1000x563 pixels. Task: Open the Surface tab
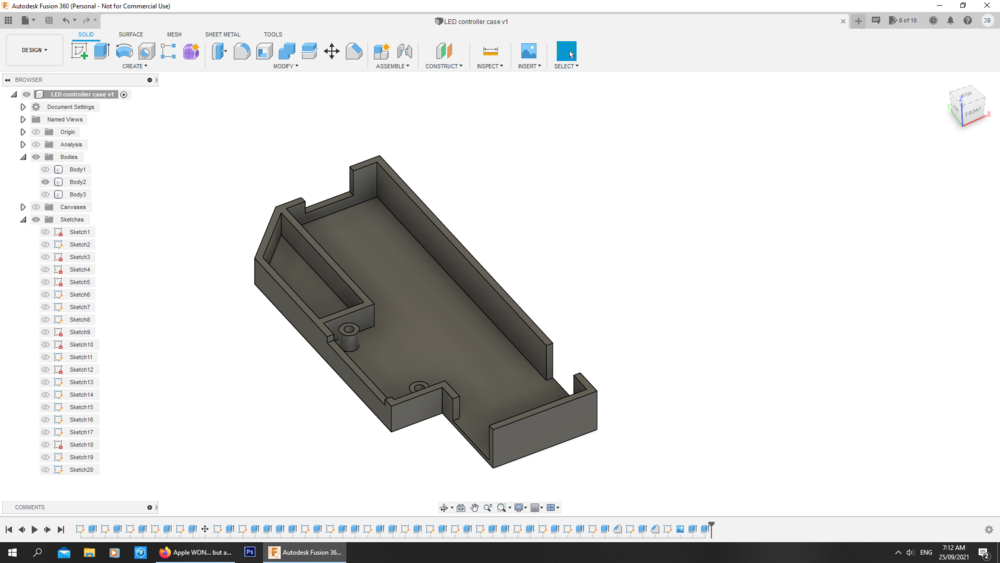pyautogui.click(x=131, y=34)
